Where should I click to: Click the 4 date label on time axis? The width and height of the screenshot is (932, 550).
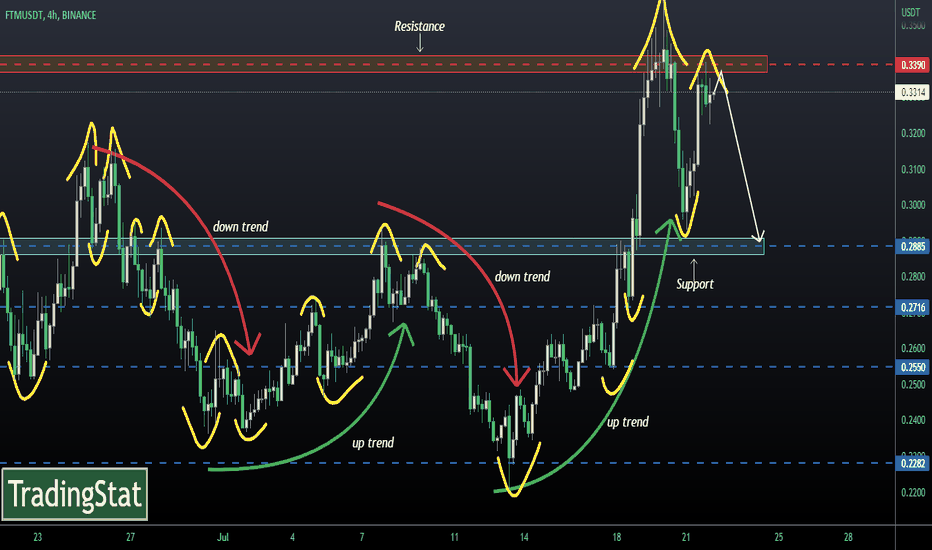coord(292,538)
